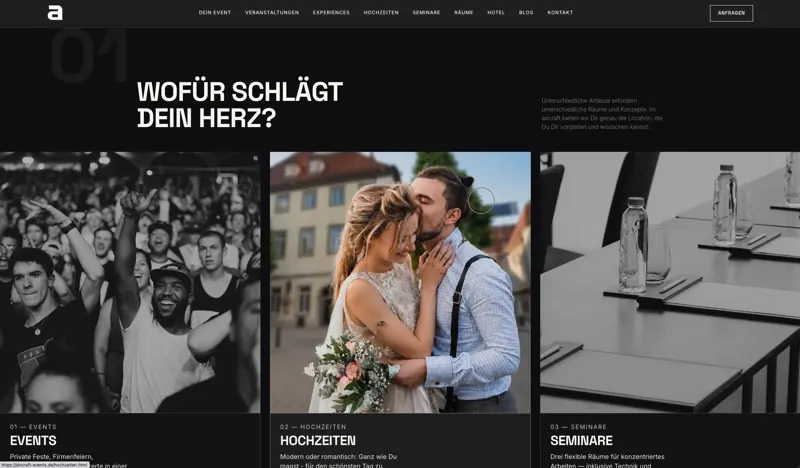The width and height of the screenshot is (800, 468).
Task: Open the Dein Event menu item
Action: click(215, 13)
